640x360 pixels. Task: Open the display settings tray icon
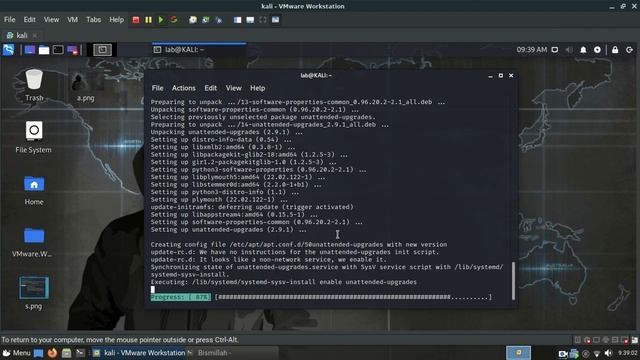[x=555, y=50]
